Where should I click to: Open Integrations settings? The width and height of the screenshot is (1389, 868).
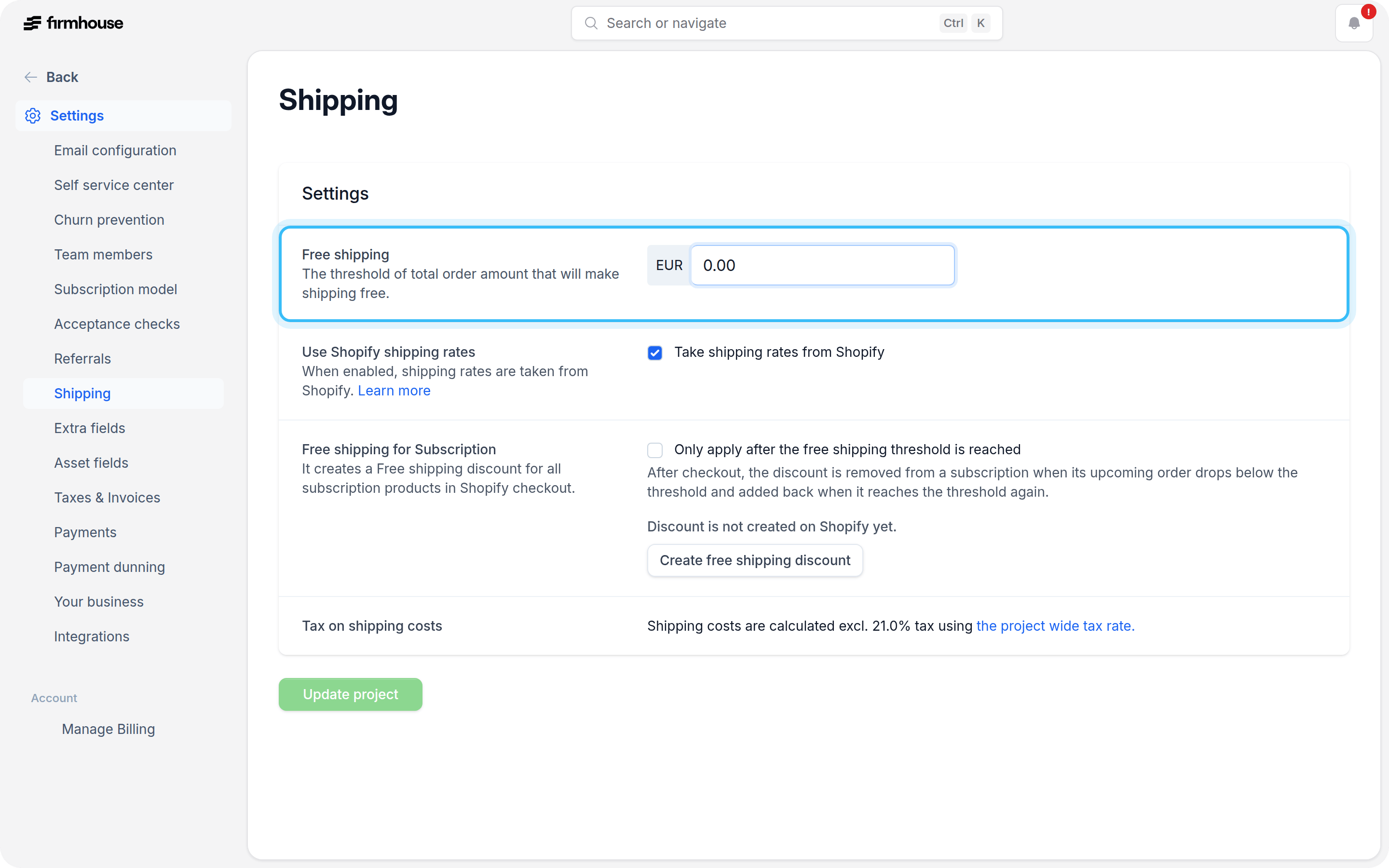pos(92,637)
